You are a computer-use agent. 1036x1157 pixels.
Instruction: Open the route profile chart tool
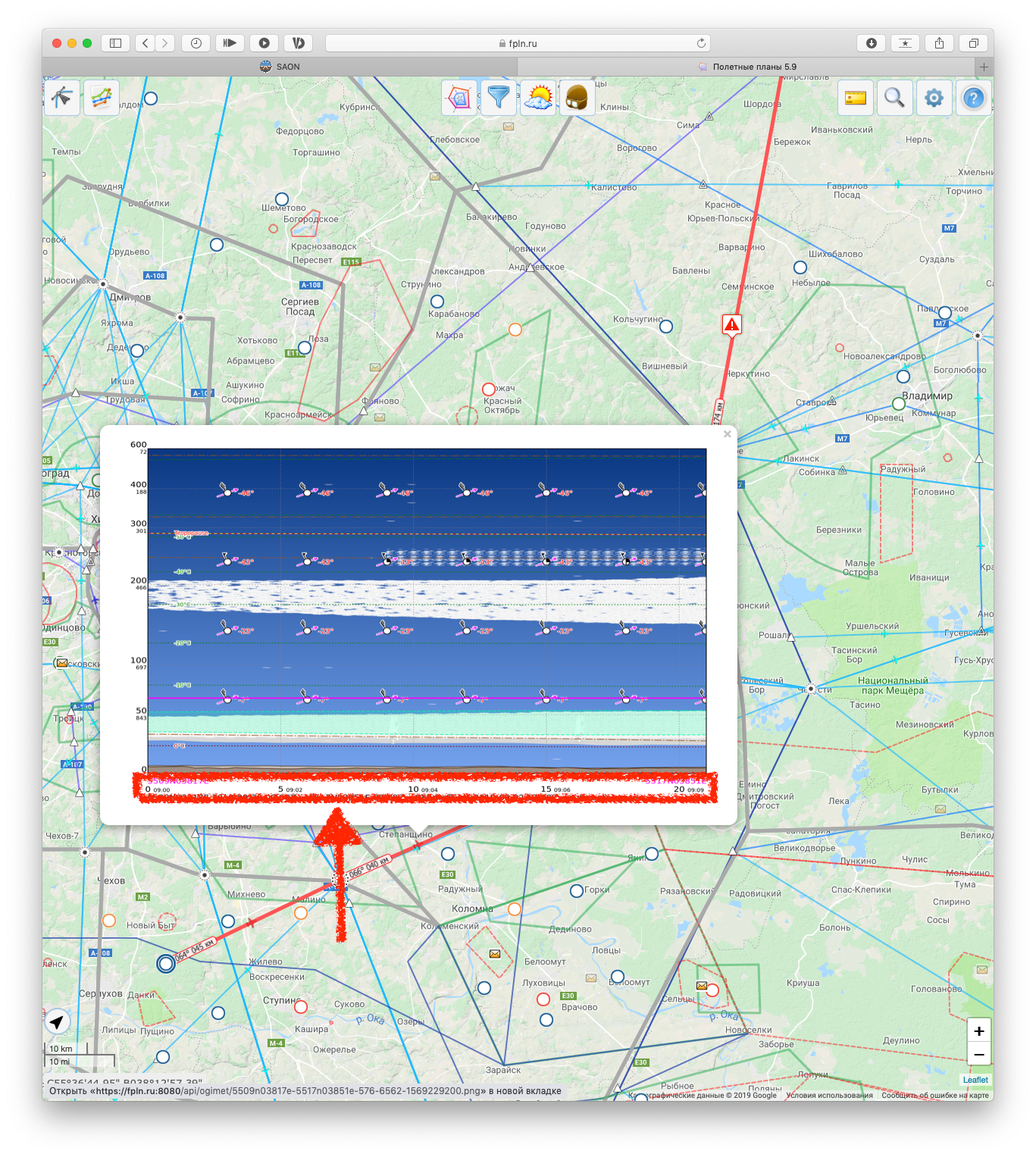102,98
